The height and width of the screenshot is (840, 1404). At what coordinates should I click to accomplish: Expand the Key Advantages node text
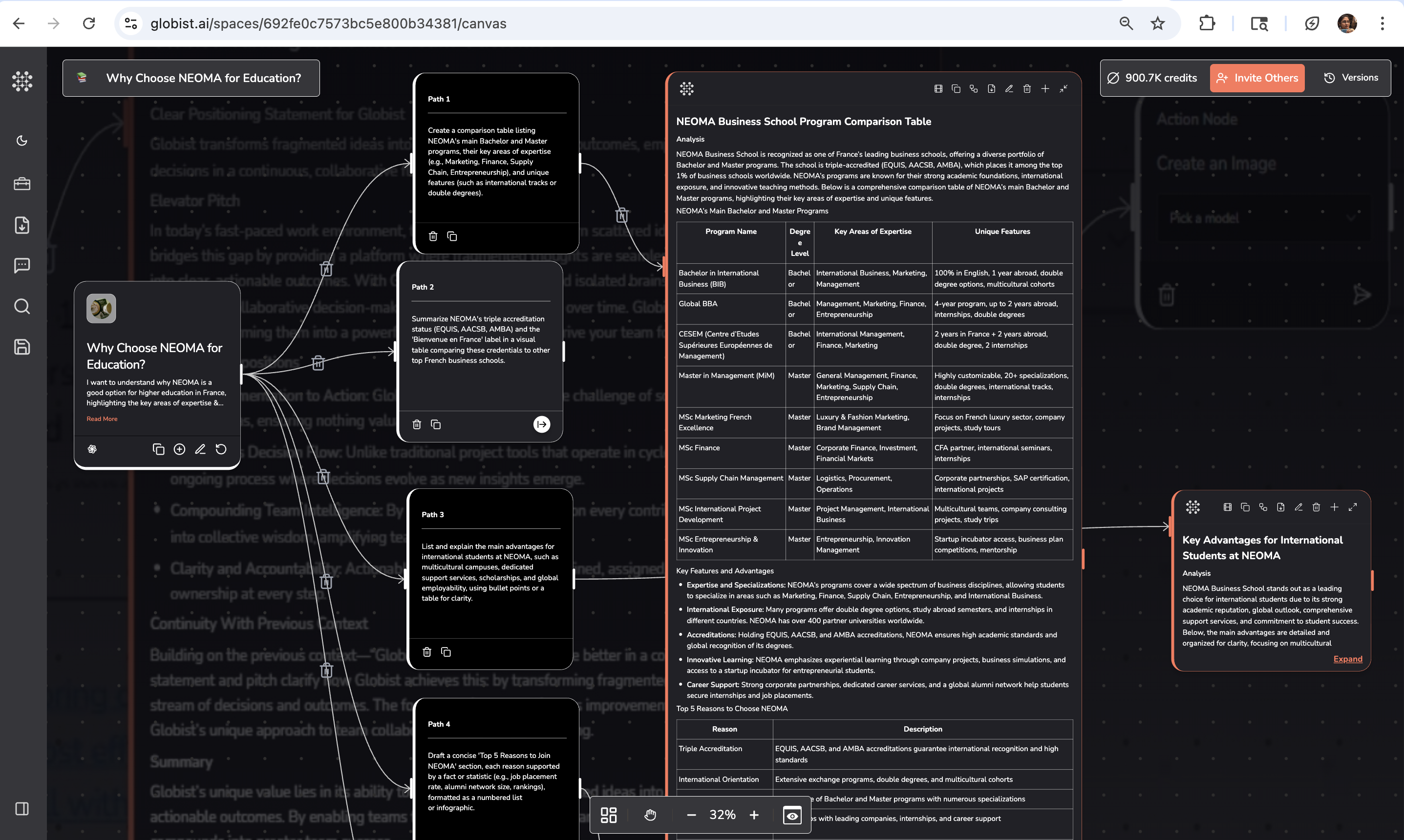pyautogui.click(x=1347, y=659)
